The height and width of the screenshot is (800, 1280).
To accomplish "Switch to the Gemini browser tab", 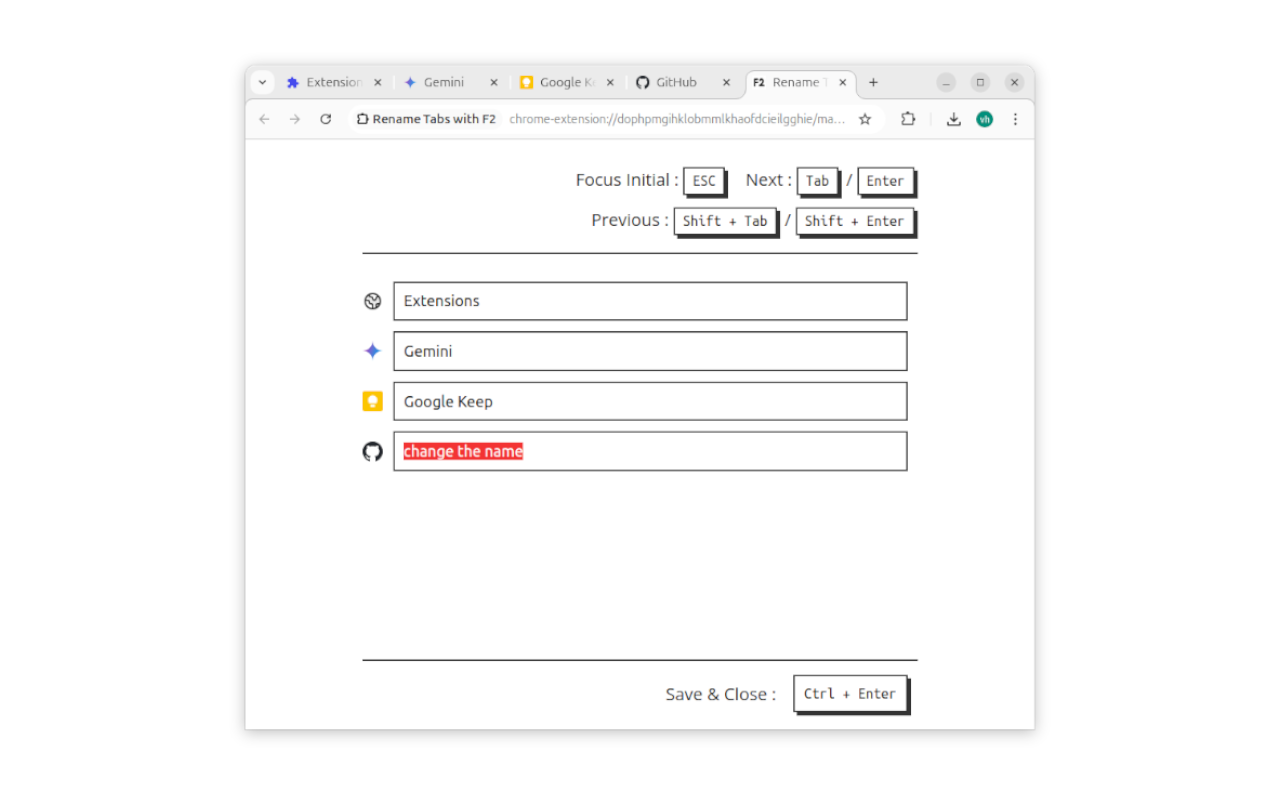I will 451,83.
